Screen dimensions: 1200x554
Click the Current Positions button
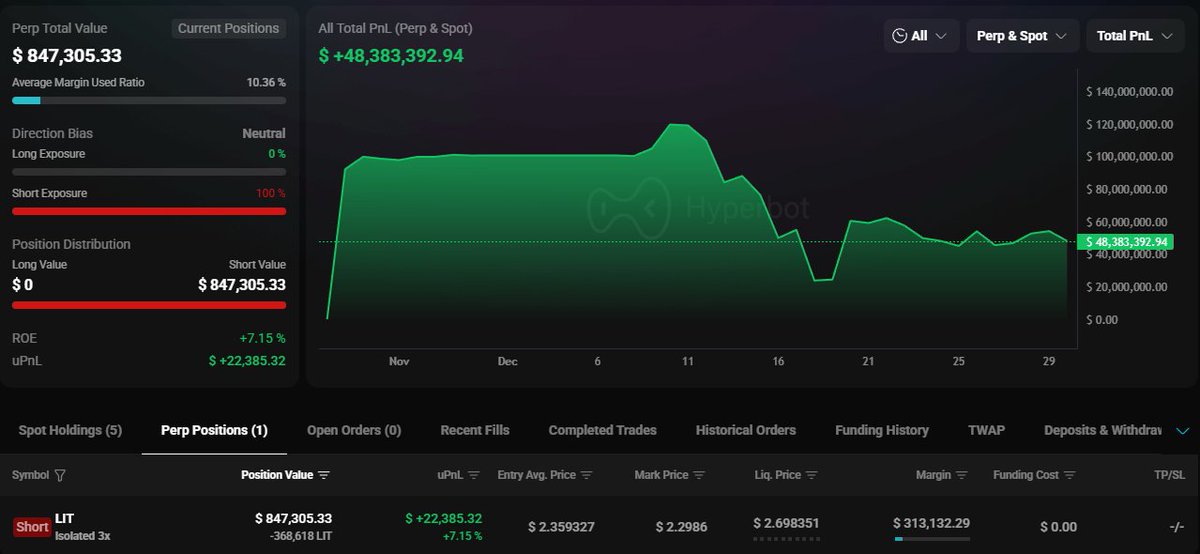[x=228, y=28]
